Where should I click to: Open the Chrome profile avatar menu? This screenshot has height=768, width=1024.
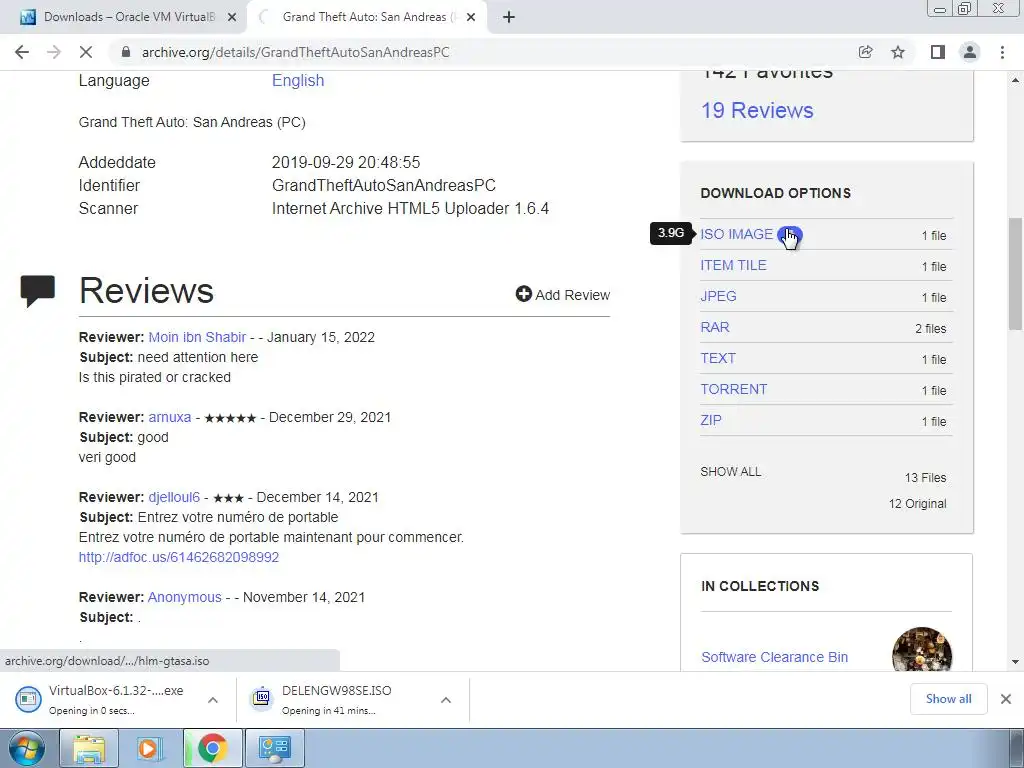[x=970, y=52]
